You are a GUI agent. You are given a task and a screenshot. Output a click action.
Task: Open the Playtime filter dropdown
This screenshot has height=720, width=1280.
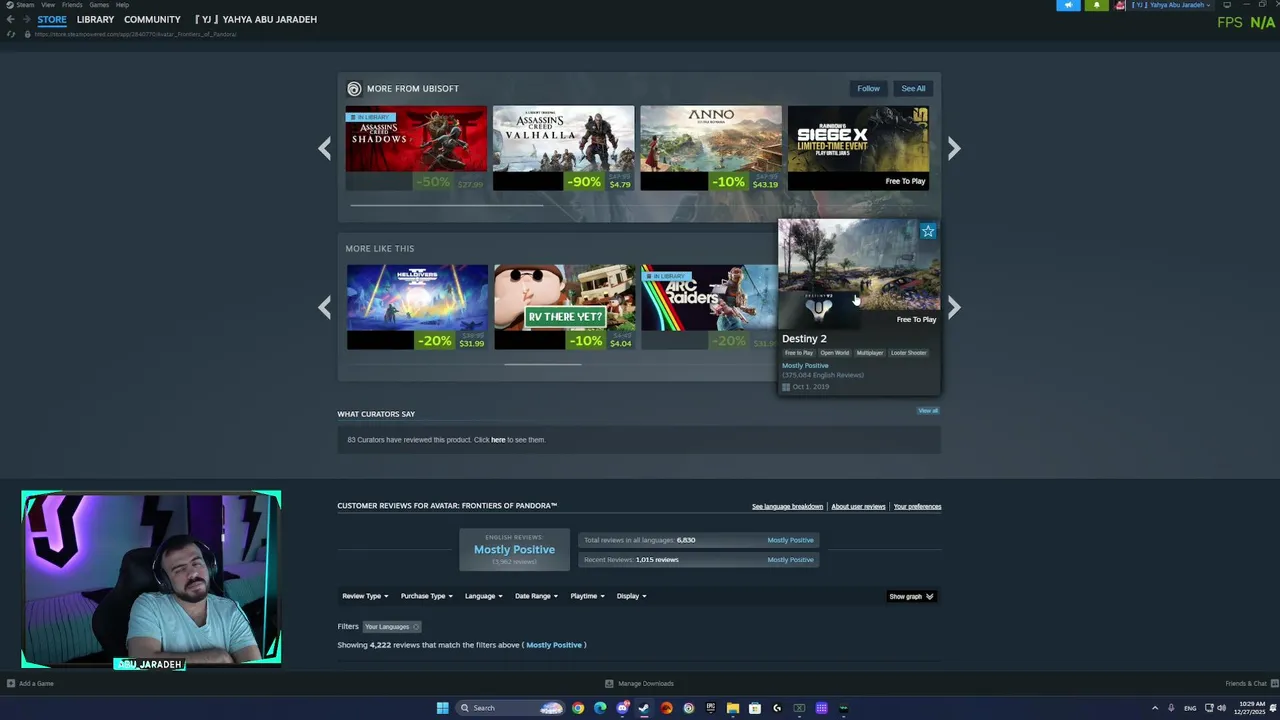coord(587,596)
